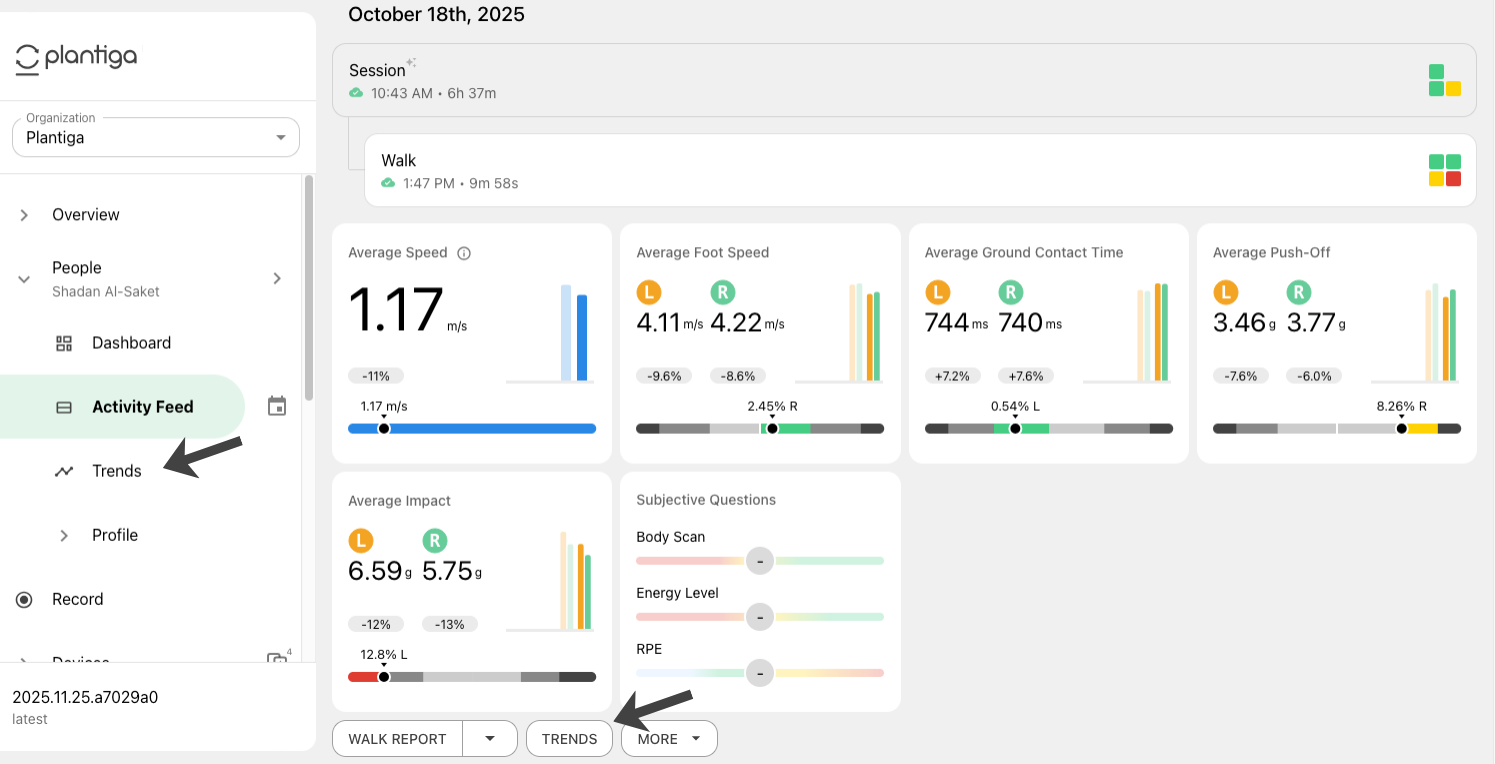
Task: Open the MORE dropdown menu
Action: point(669,739)
